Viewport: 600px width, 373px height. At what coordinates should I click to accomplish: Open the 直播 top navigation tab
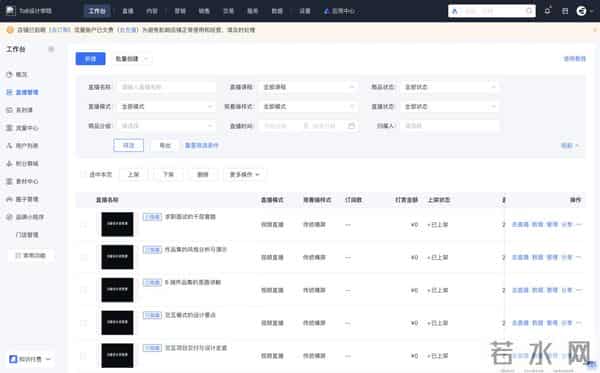(x=128, y=11)
